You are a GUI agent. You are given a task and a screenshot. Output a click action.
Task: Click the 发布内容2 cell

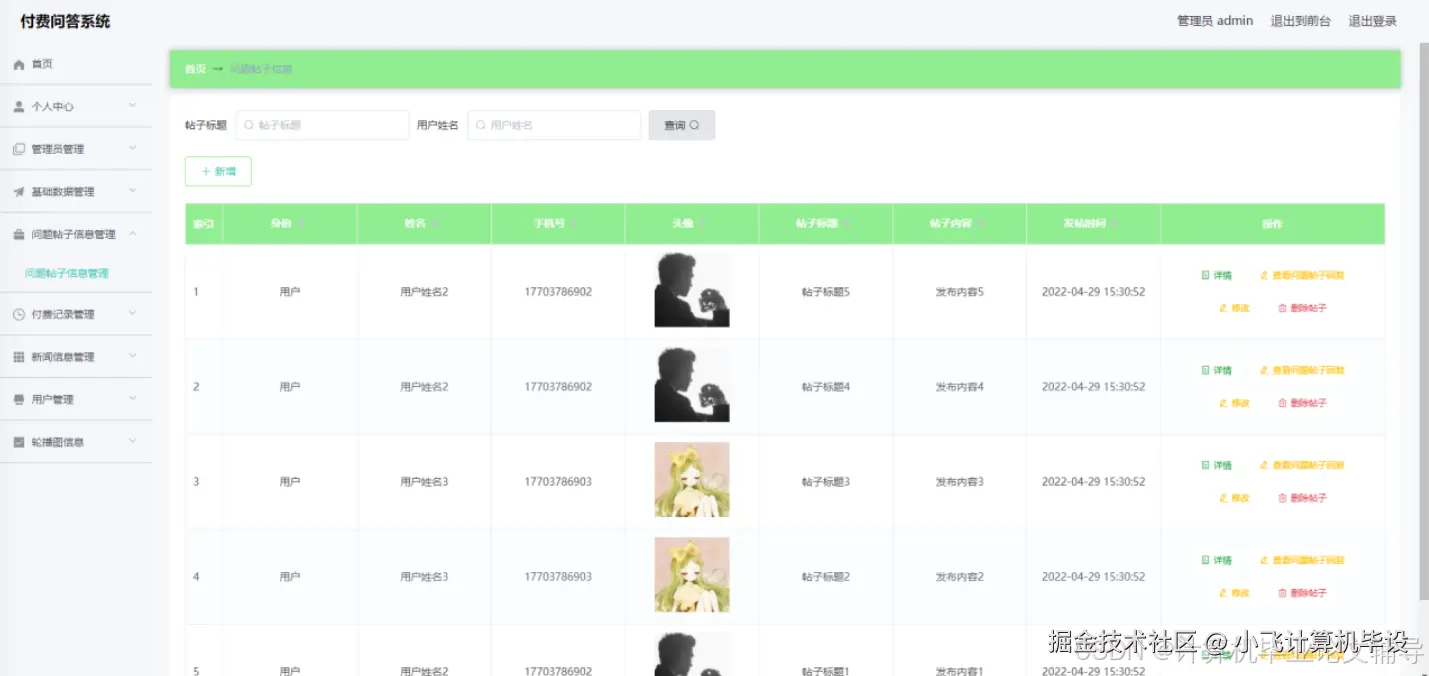[960, 577]
